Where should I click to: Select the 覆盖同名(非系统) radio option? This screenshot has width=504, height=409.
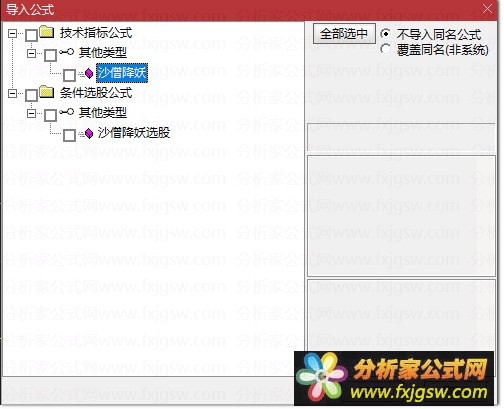(x=385, y=49)
